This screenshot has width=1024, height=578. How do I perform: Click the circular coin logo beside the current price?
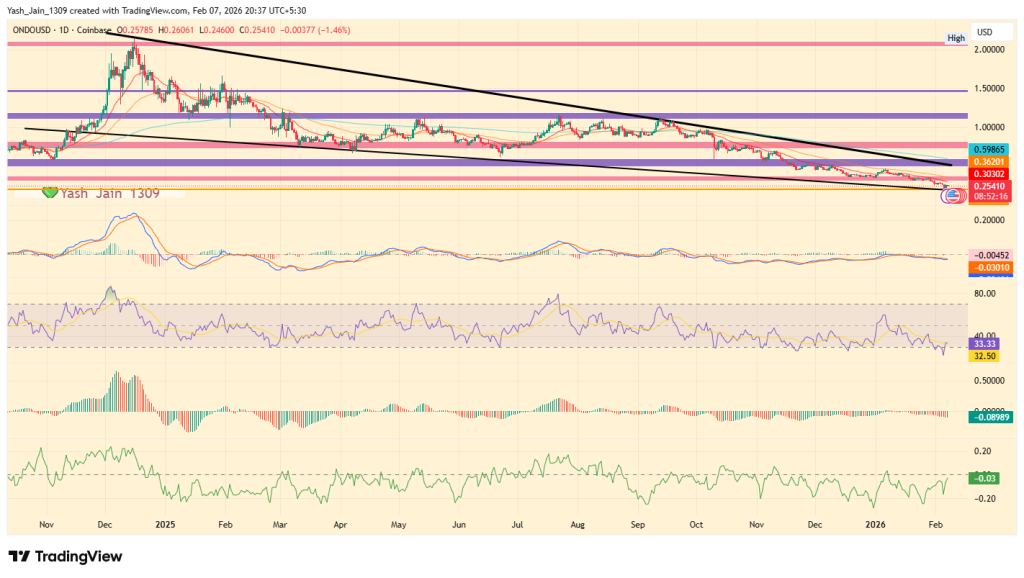point(954,196)
